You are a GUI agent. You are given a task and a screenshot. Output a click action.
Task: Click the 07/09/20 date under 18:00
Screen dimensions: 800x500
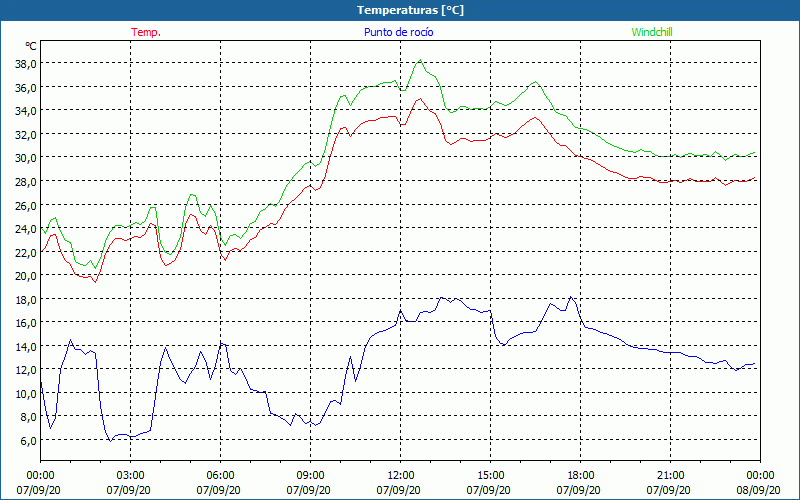click(579, 490)
